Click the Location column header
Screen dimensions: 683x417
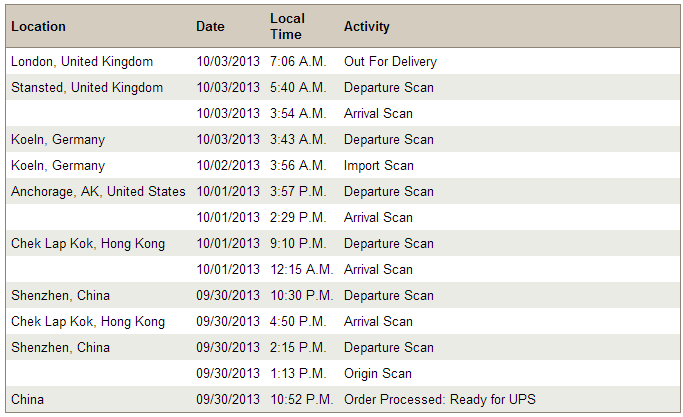[38, 27]
